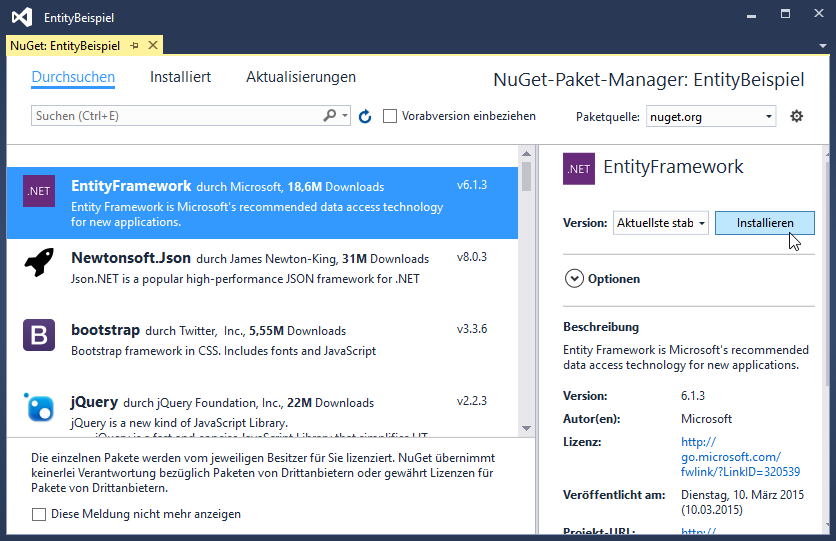Screen dimensions: 836x541
Task: Click the jQuery package icon
Action: 39,408
